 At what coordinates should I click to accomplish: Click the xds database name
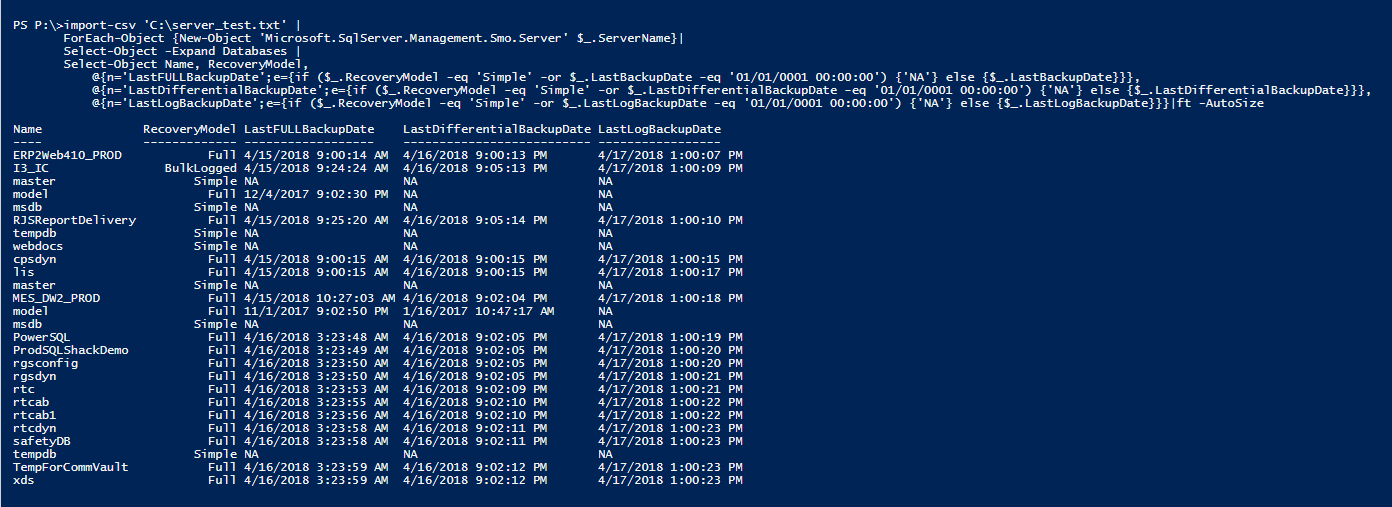click(24, 480)
